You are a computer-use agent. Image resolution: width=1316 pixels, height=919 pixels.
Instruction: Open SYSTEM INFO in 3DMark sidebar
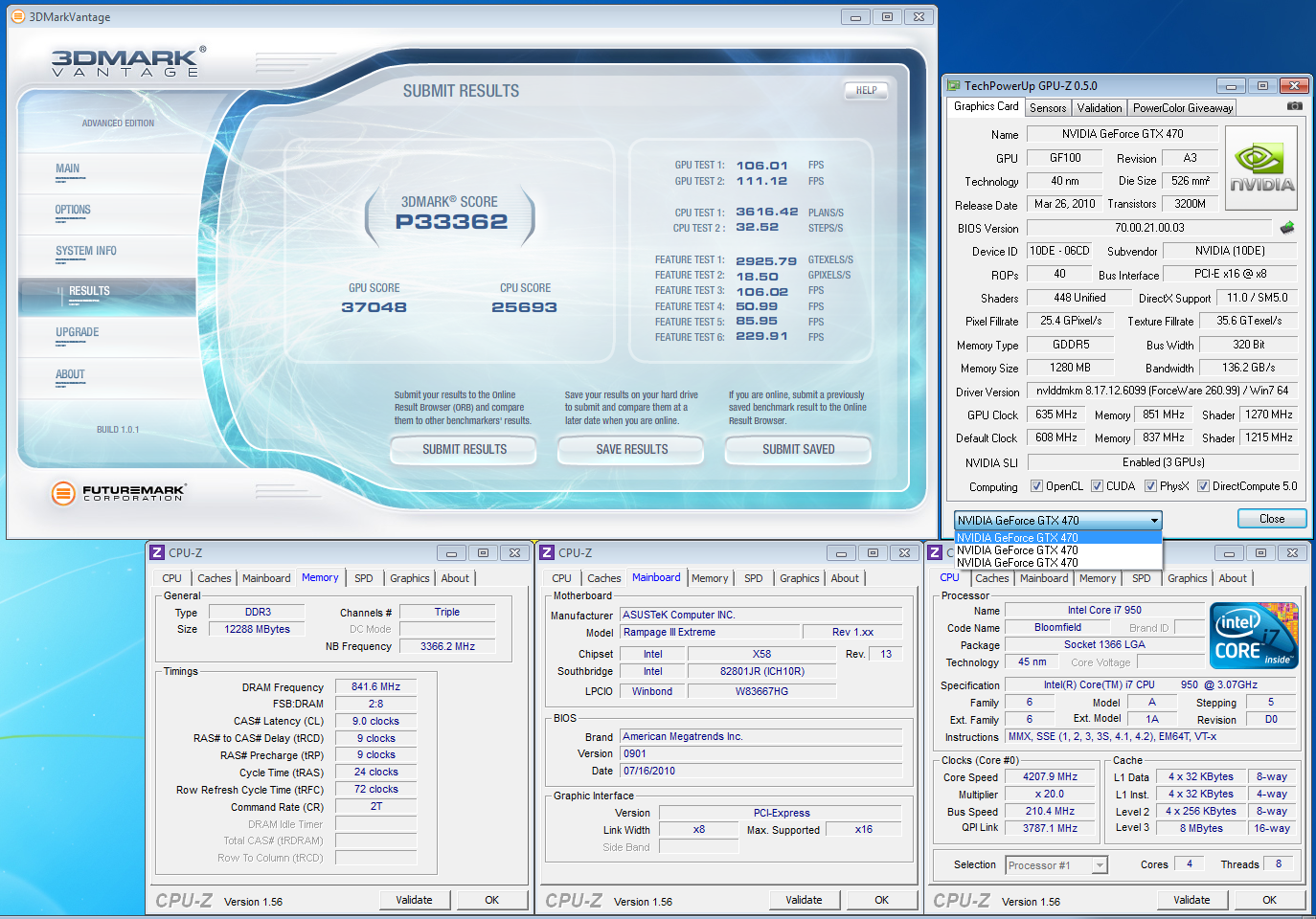86,251
